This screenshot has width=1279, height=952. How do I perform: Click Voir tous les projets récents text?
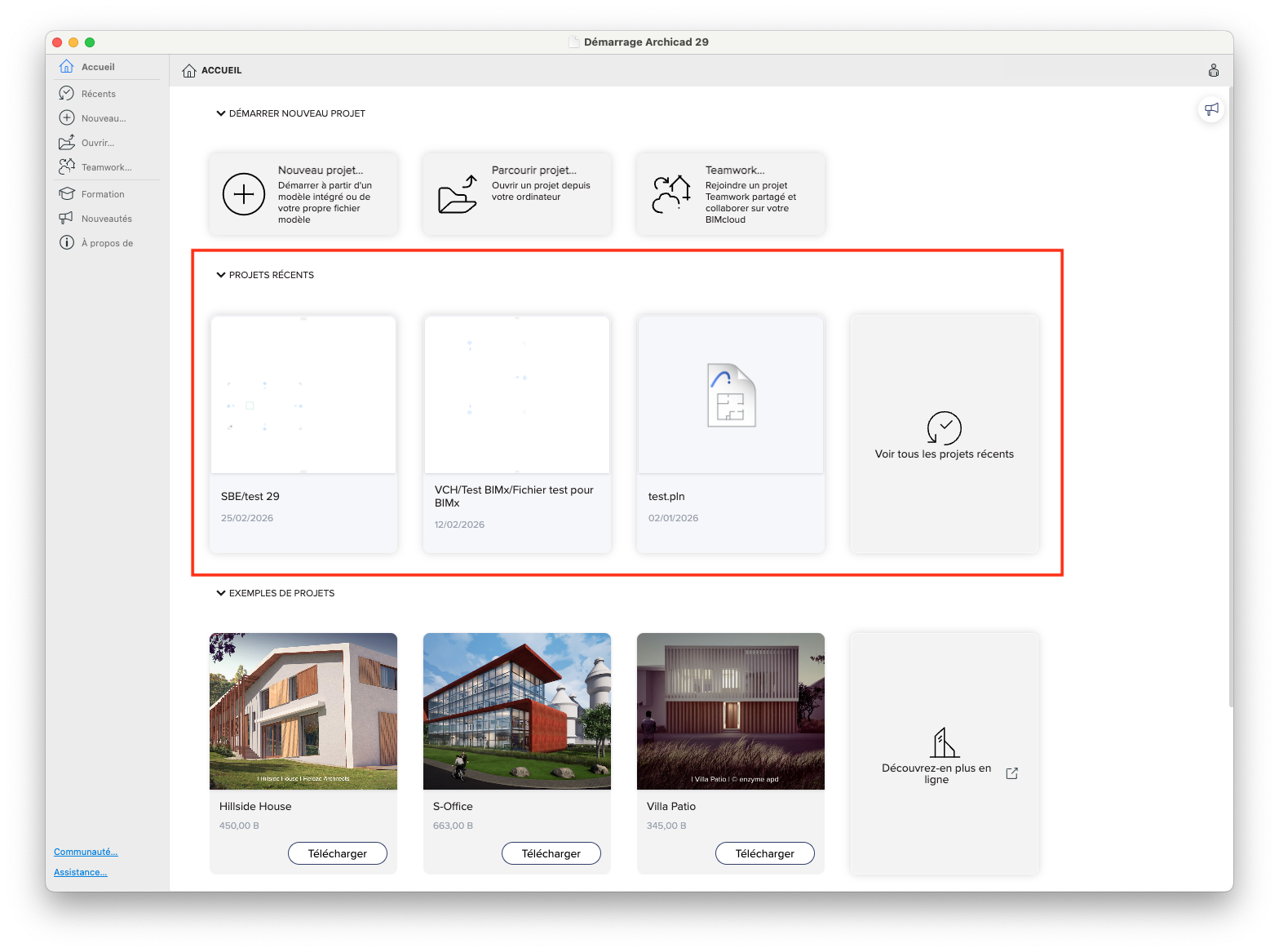pos(945,454)
